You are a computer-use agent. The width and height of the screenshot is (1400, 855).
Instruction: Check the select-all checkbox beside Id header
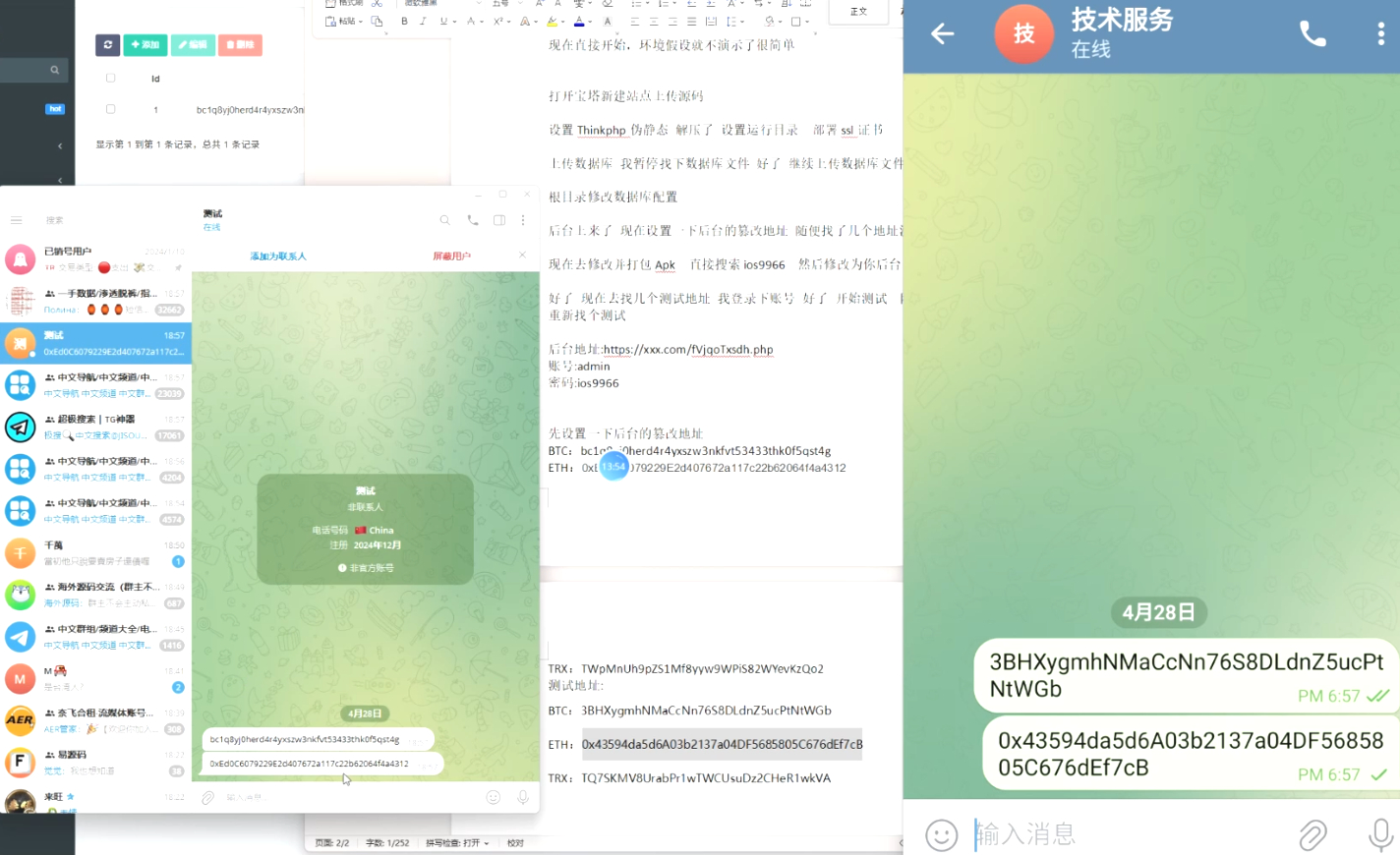pos(110,79)
